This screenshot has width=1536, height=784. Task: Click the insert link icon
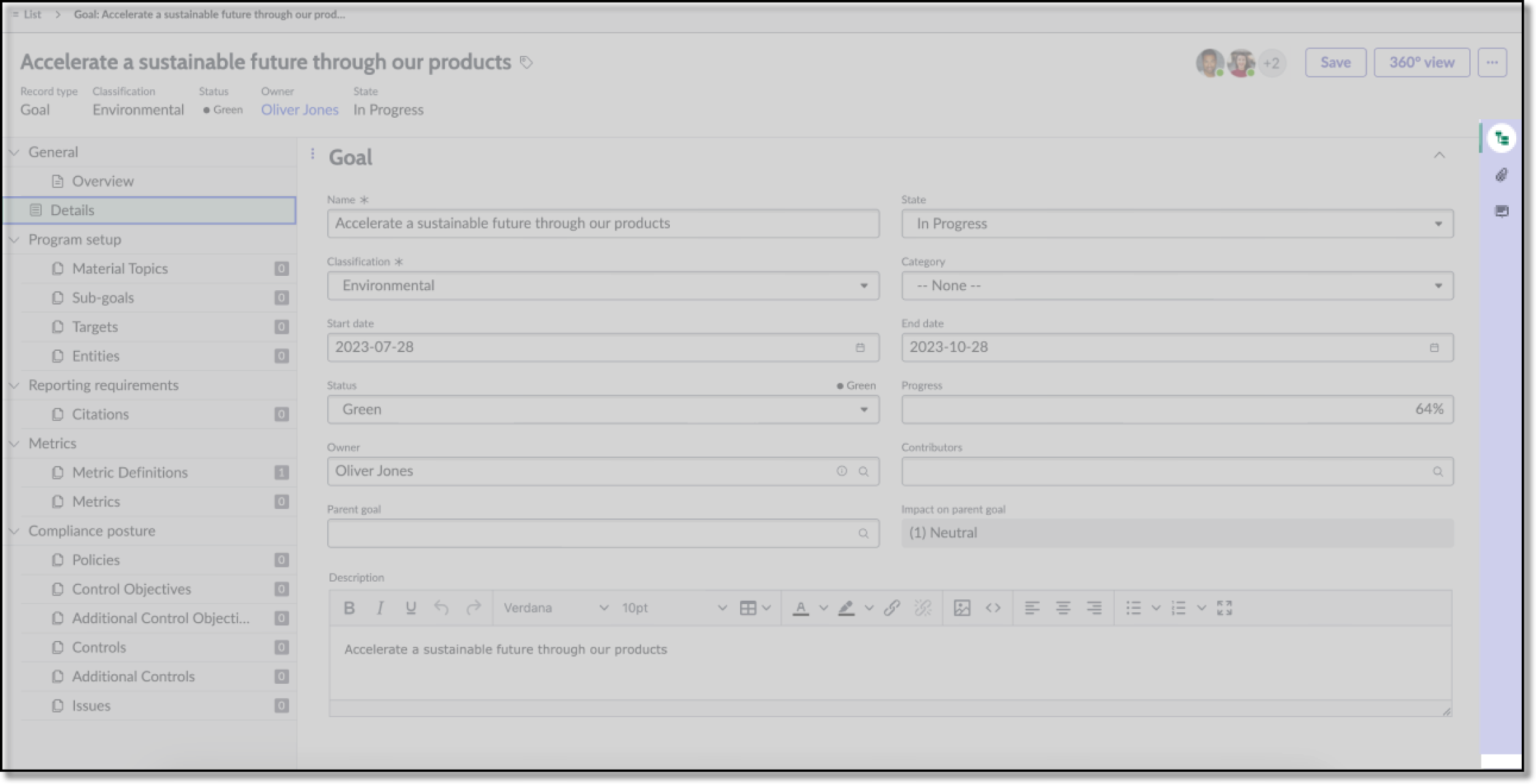click(x=891, y=608)
